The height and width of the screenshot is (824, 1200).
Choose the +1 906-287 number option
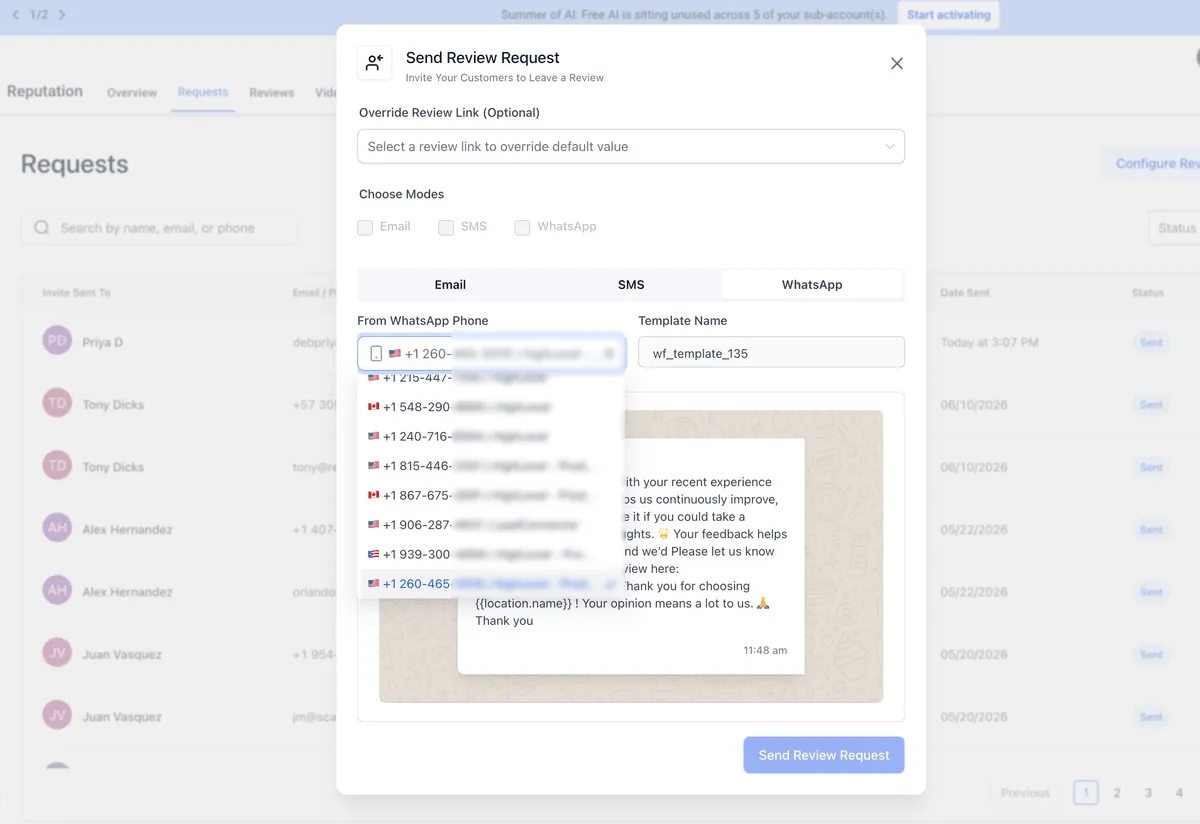tap(491, 524)
